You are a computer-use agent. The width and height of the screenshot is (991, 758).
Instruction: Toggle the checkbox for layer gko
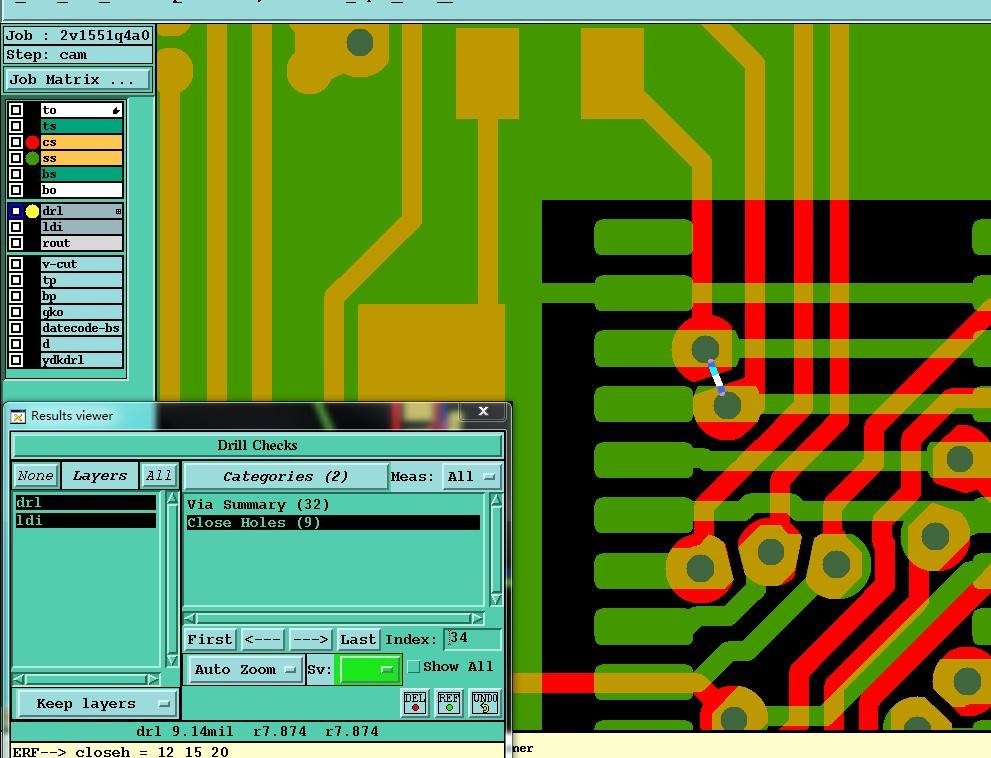pos(16,312)
